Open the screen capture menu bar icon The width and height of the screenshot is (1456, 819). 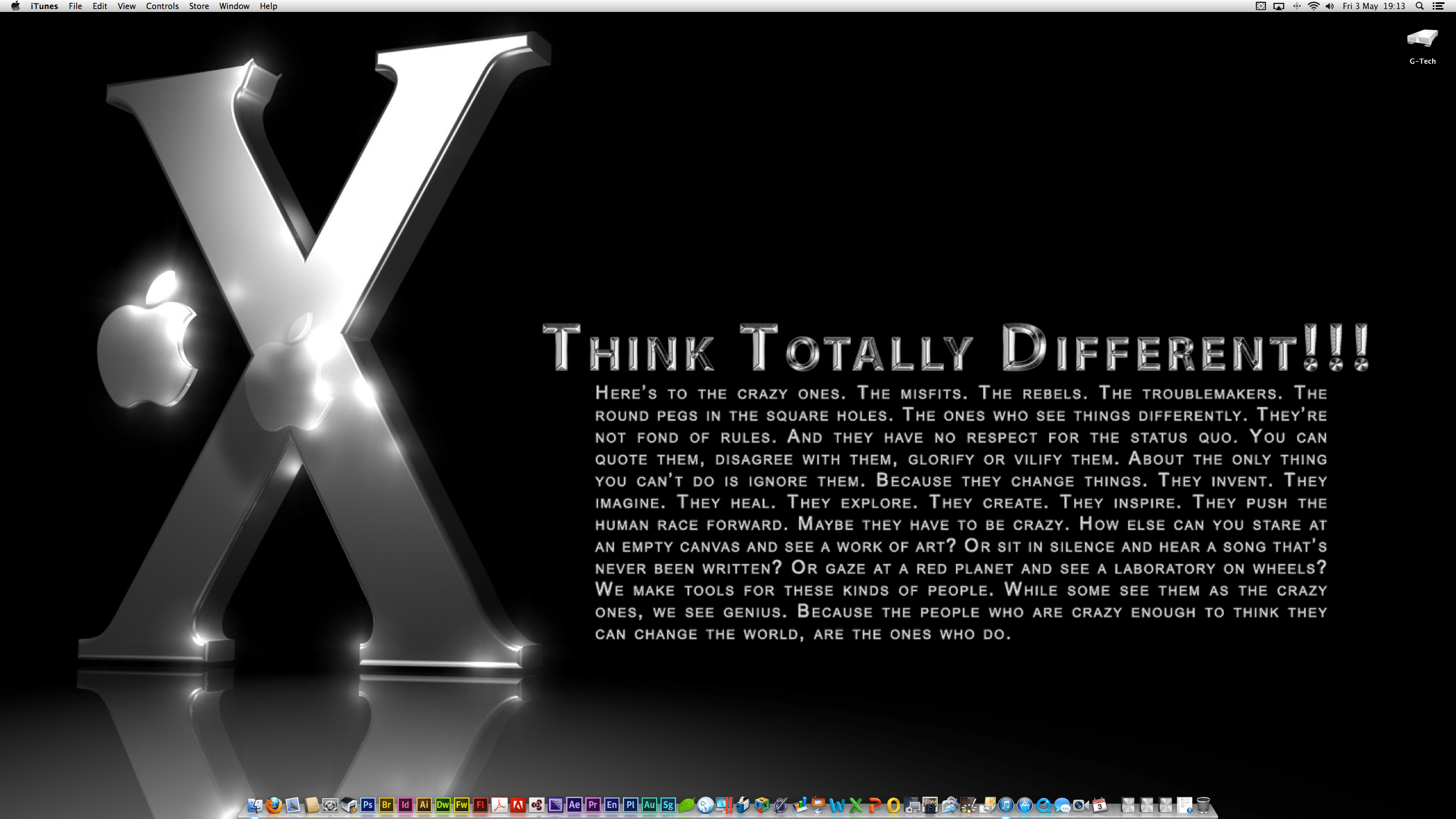coord(1260,6)
